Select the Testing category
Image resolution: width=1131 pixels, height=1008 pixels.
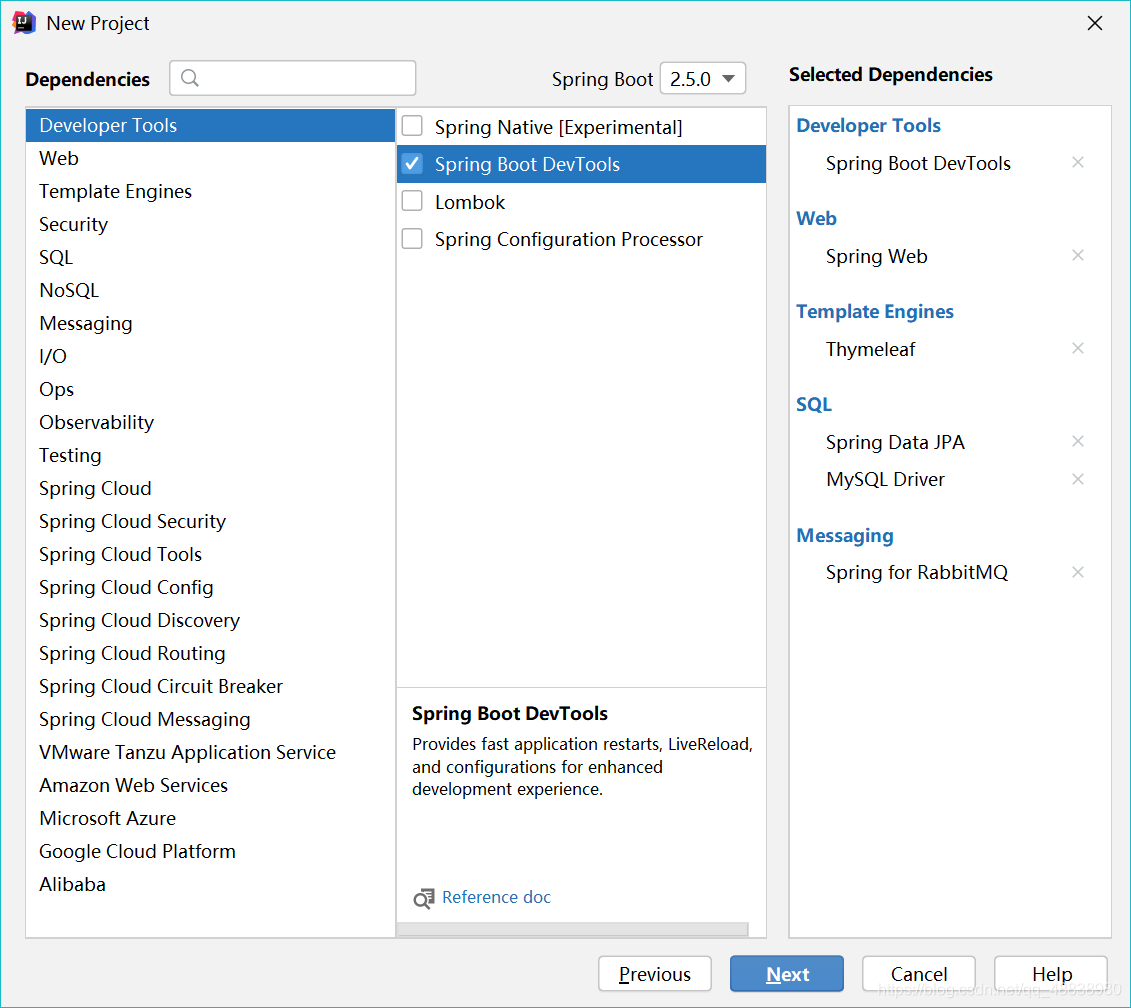coord(211,455)
